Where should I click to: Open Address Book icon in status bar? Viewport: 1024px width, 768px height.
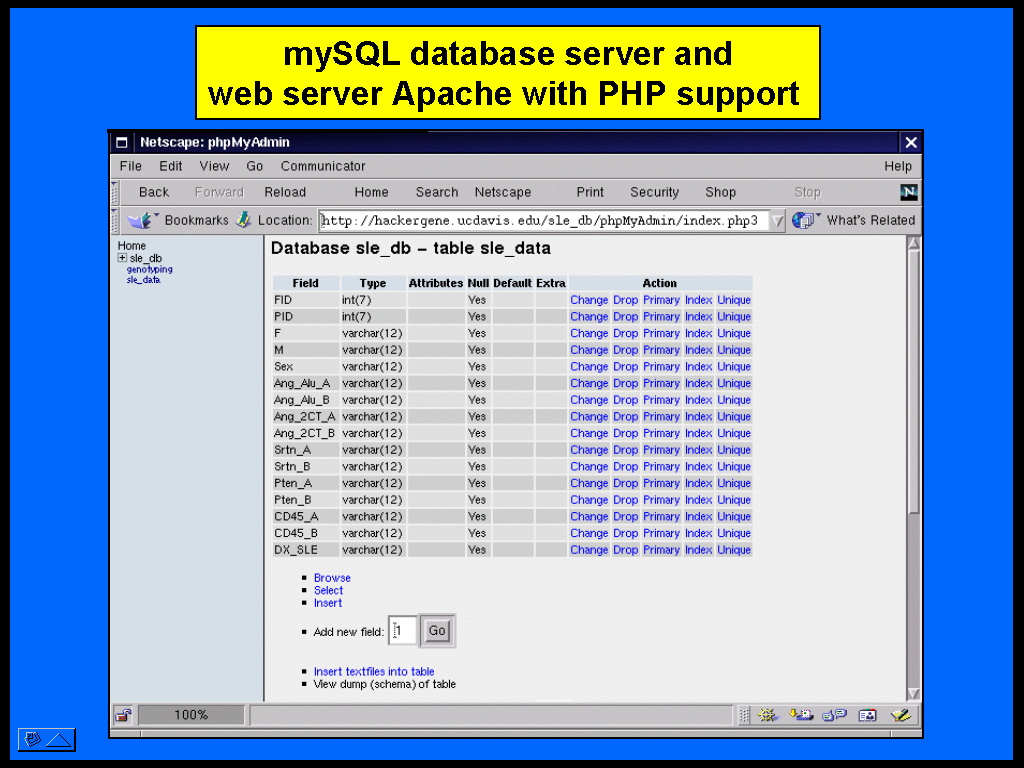coord(867,715)
